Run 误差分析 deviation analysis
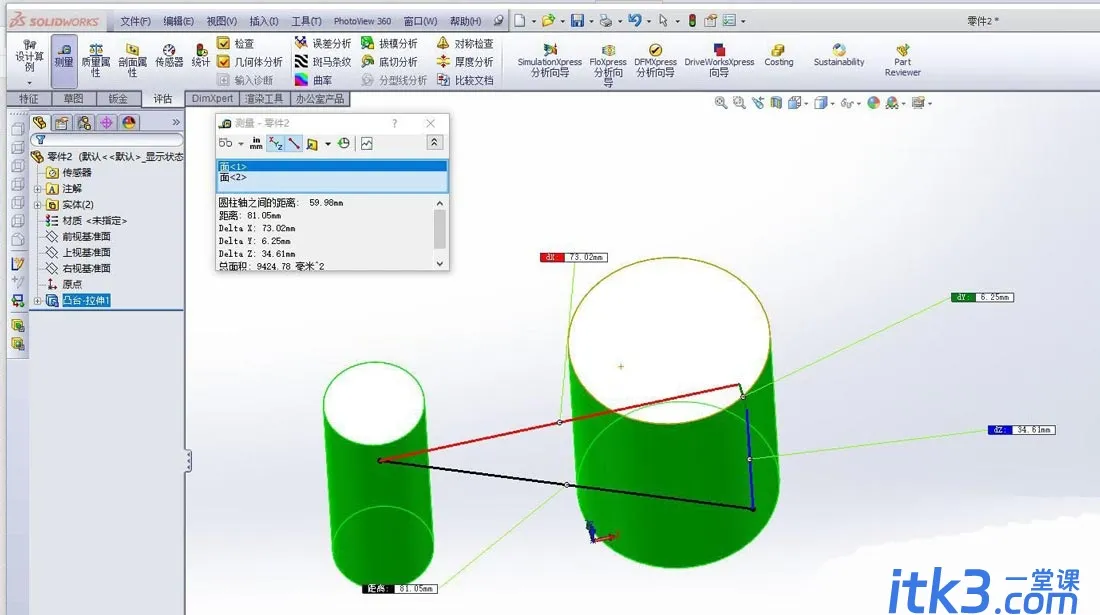 [x=323, y=43]
